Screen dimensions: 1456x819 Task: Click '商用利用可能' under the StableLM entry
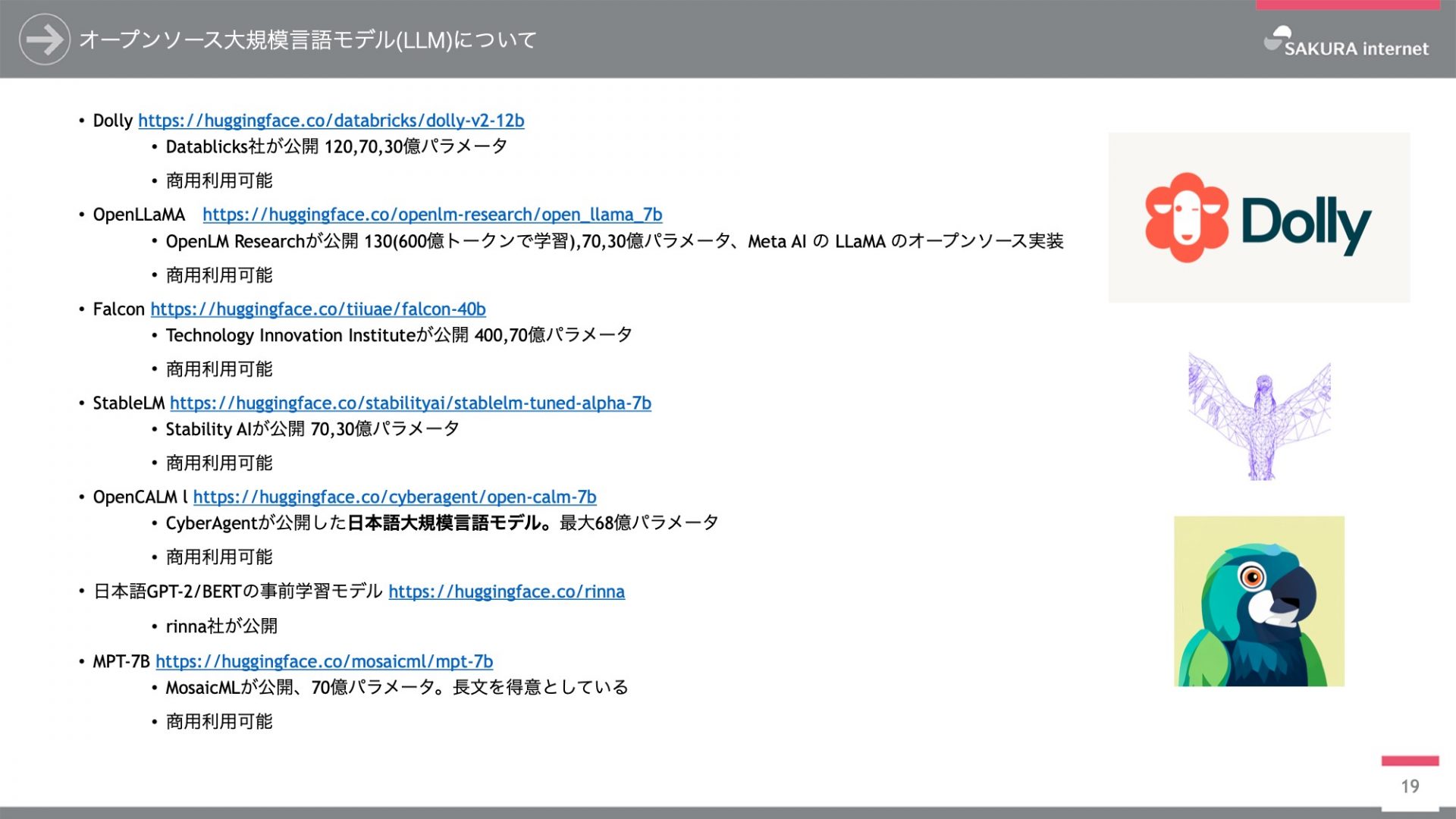[219, 463]
